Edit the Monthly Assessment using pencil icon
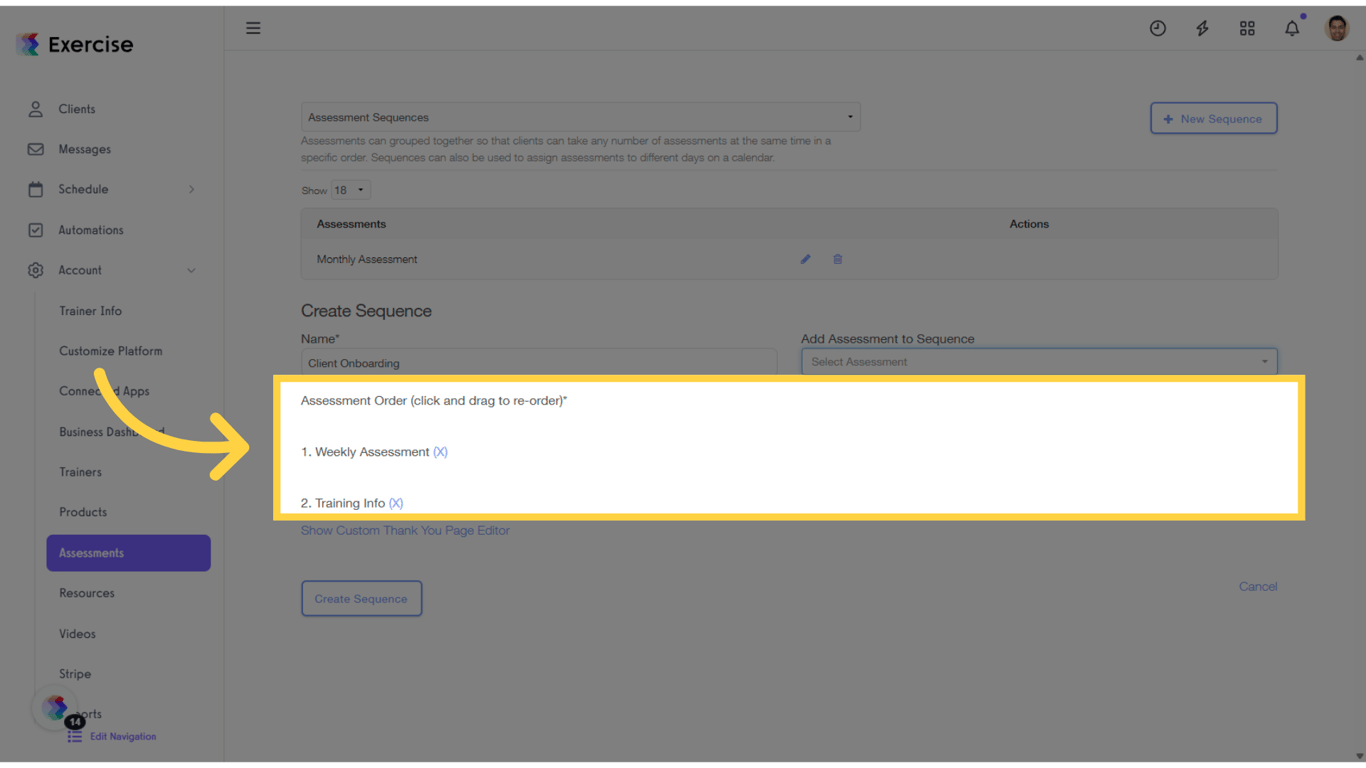The width and height of the screenshot is (1366, 768). (x=805, y=259)
